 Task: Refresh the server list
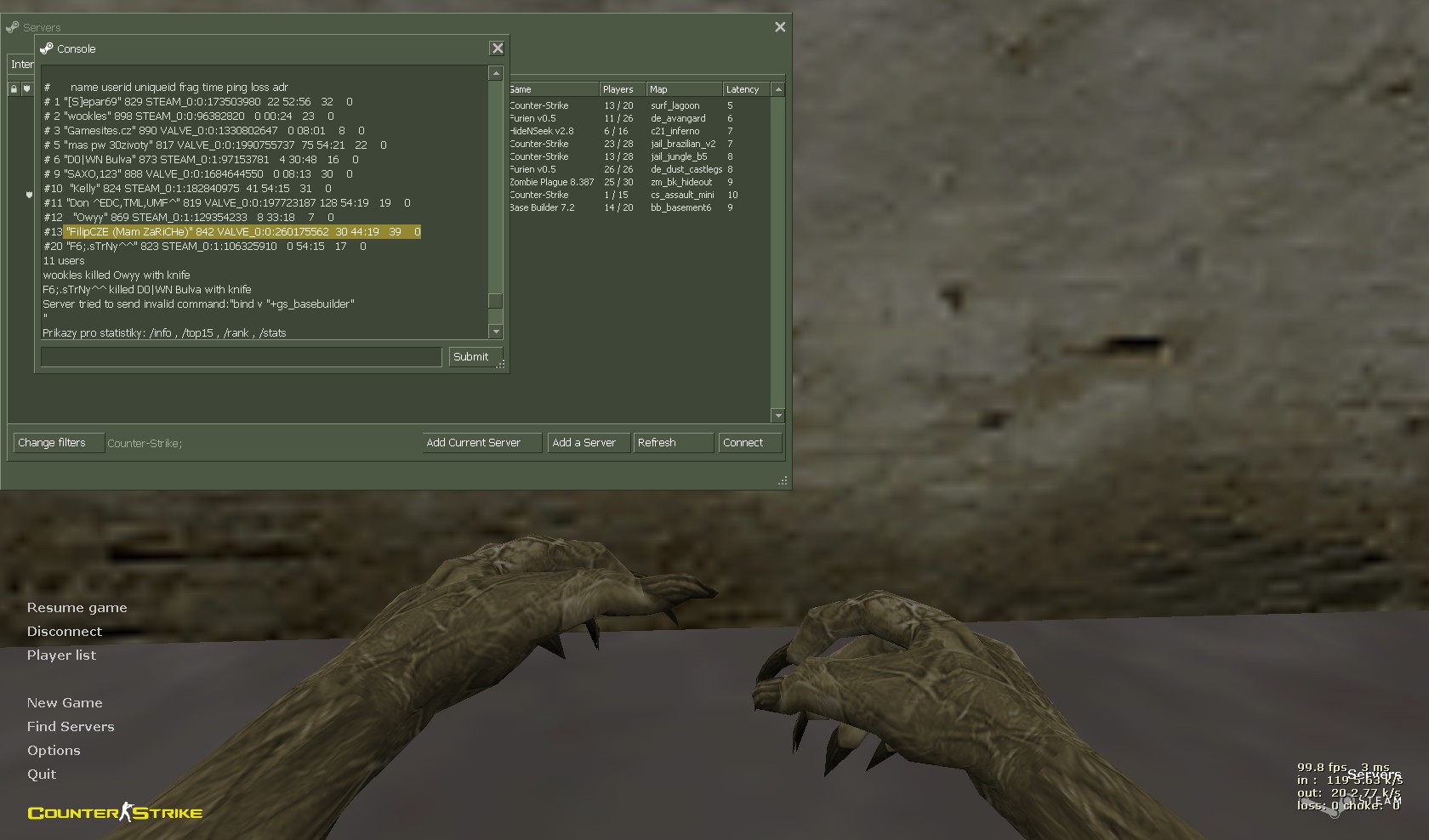tap(674, 443)
